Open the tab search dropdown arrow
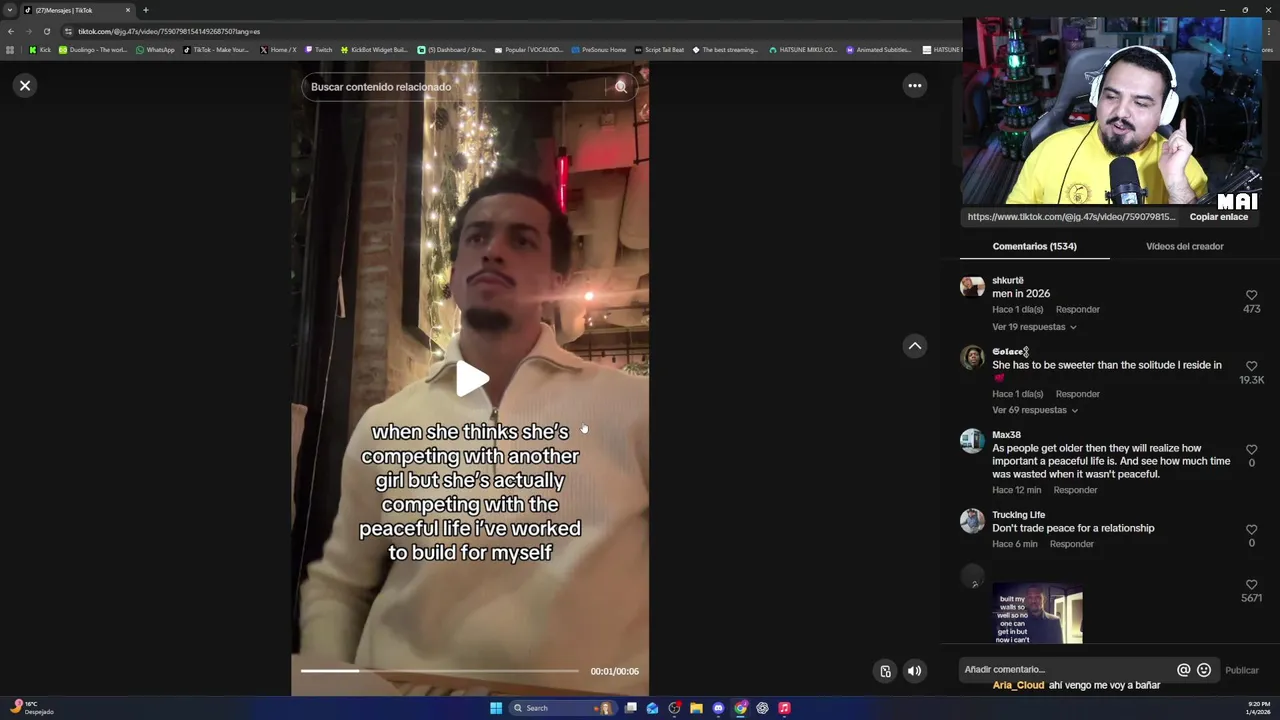Screen dimensions: 1280x720 [10, 10]
